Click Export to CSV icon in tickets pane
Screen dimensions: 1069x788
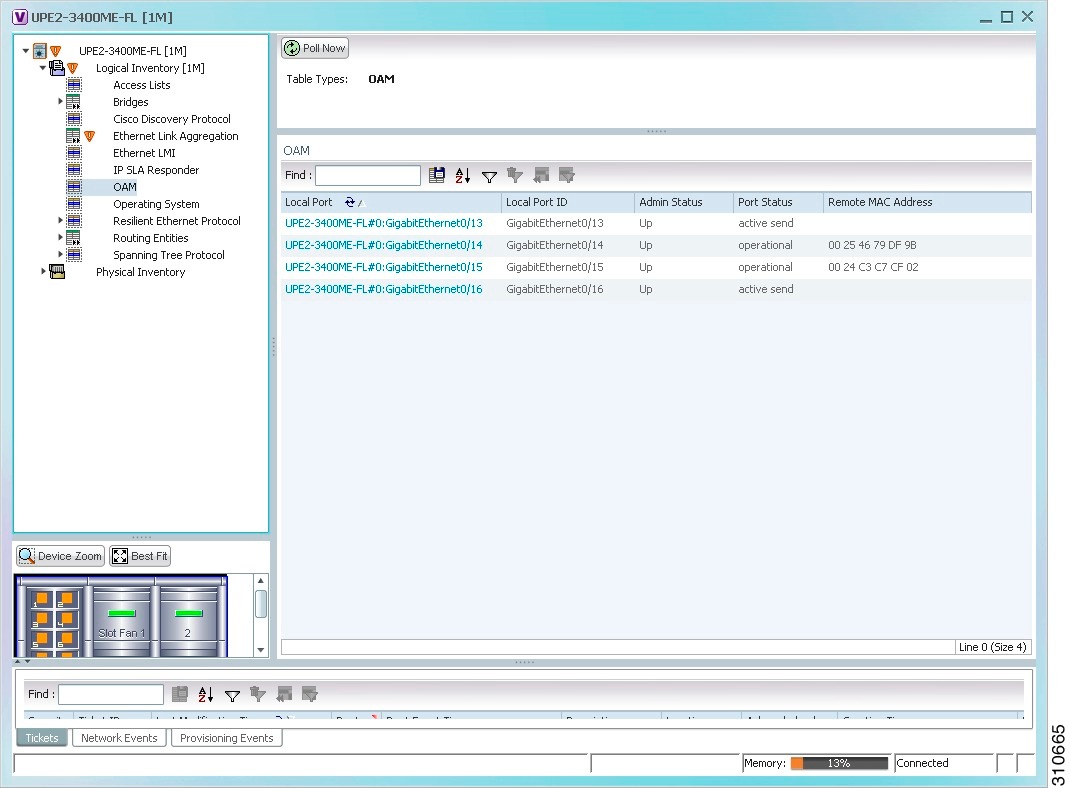180,694
